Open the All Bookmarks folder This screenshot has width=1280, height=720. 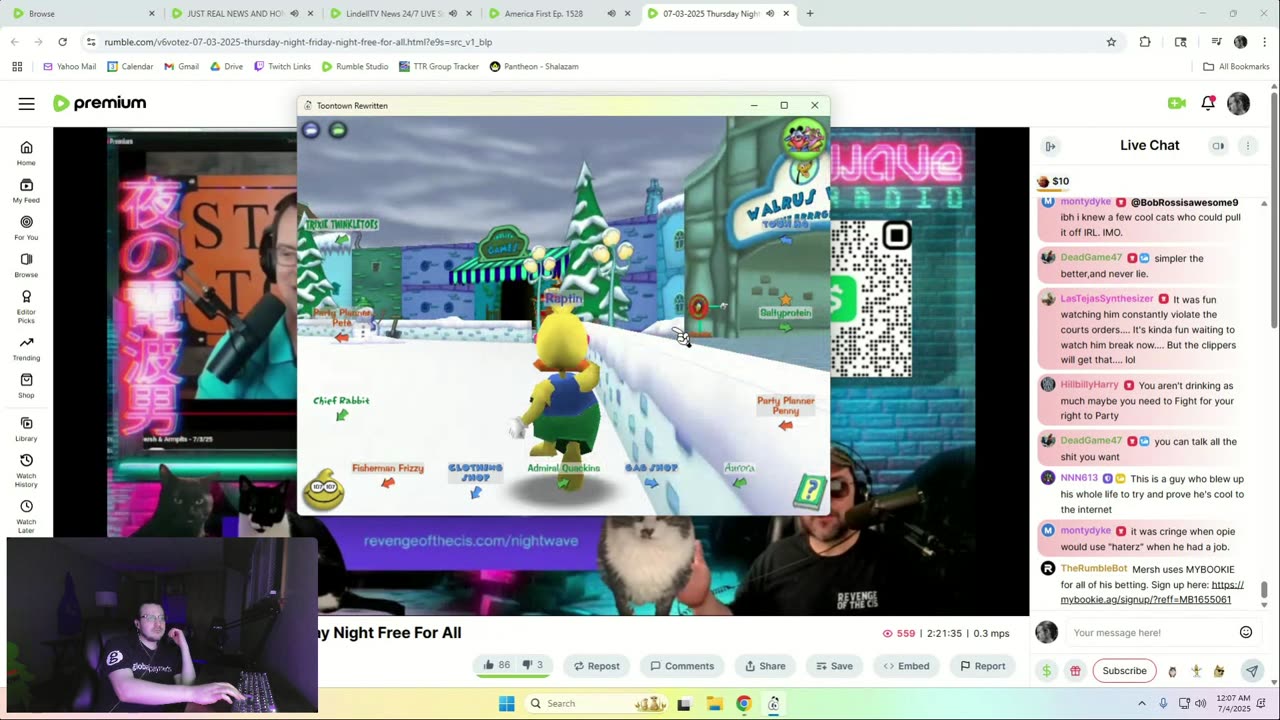click(1236, 66)
